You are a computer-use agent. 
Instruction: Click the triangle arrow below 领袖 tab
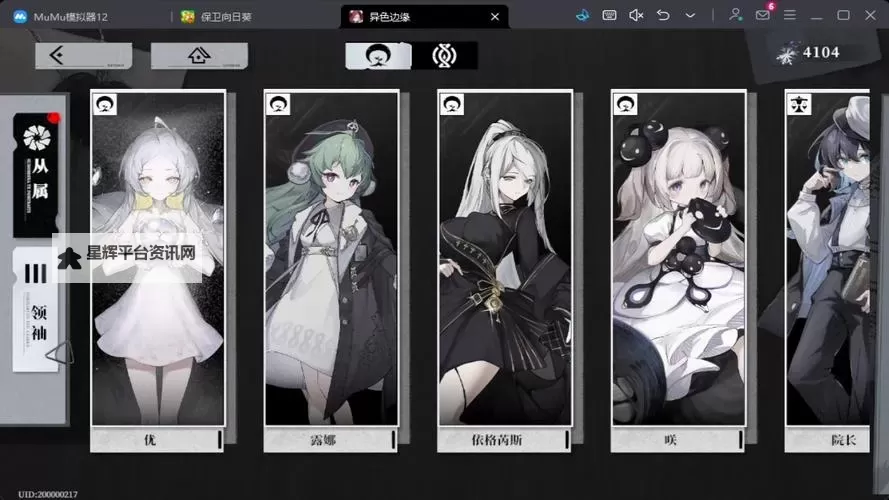point(60,353)
